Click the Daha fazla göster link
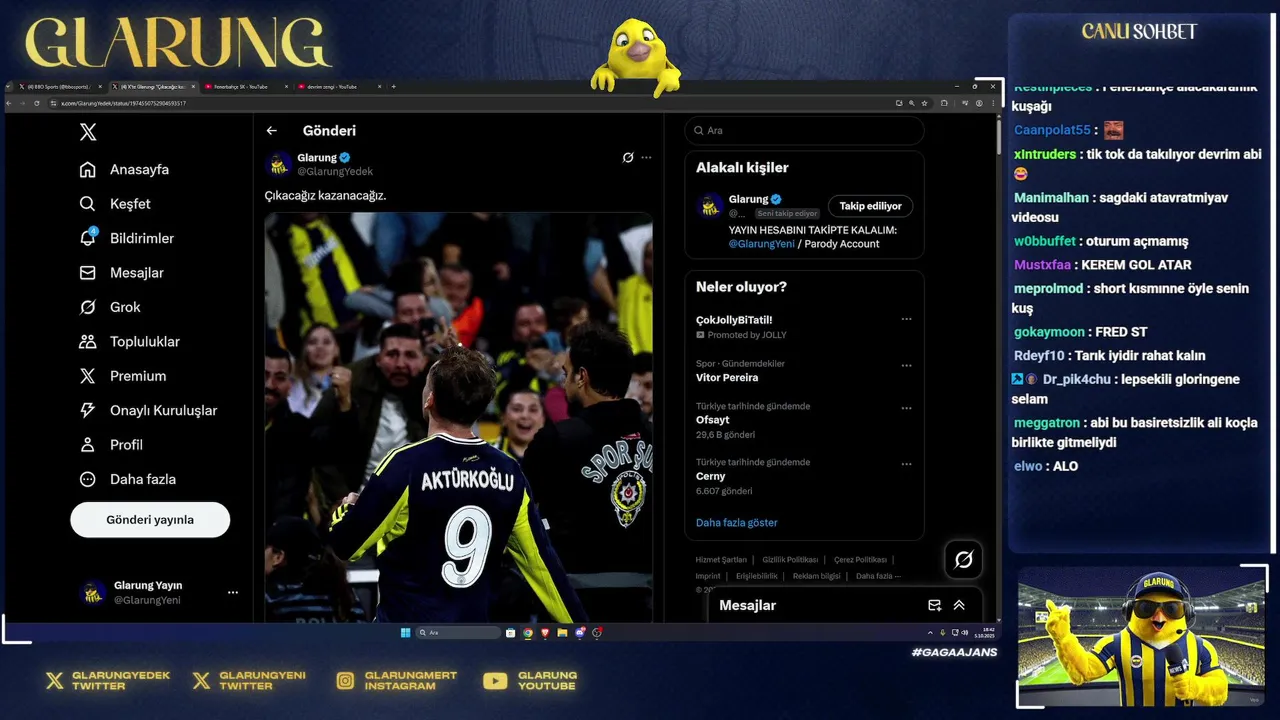1280x720 pixels. click(x=737, y=523)
